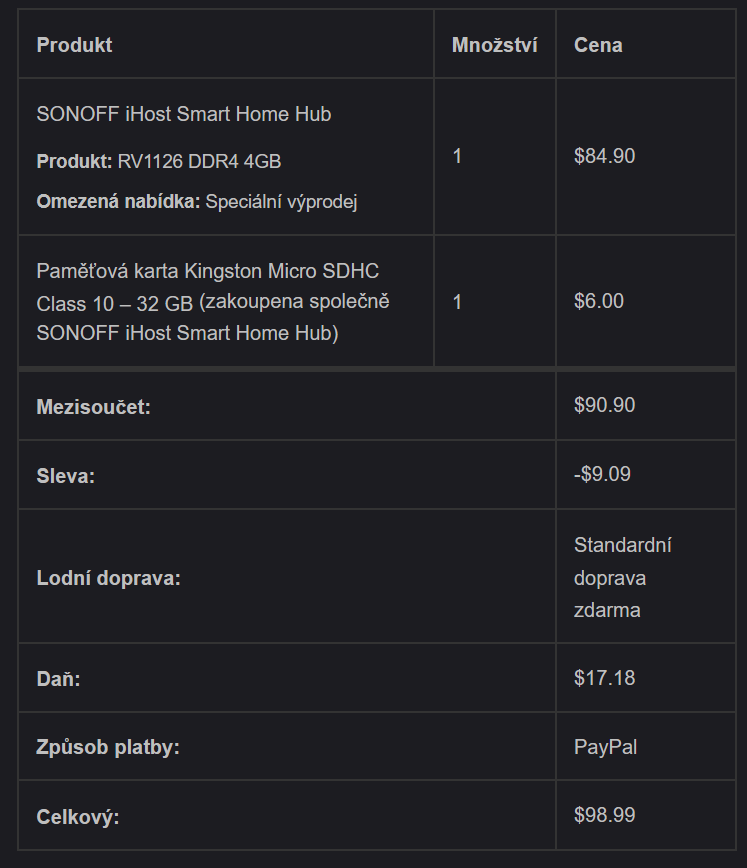Click the Celkový total label
The height and width of the screenshot is (868, 747).
click(x=78, y=817)
